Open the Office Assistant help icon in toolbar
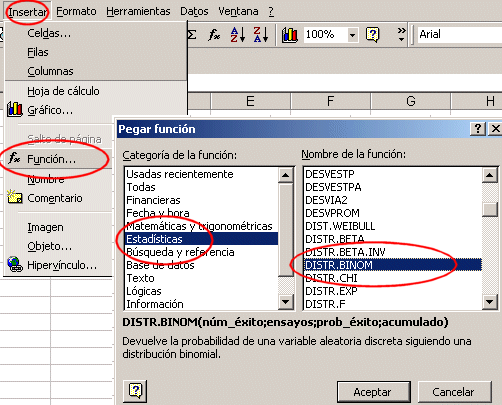This screenshot has height=405, width=502. 372,34
